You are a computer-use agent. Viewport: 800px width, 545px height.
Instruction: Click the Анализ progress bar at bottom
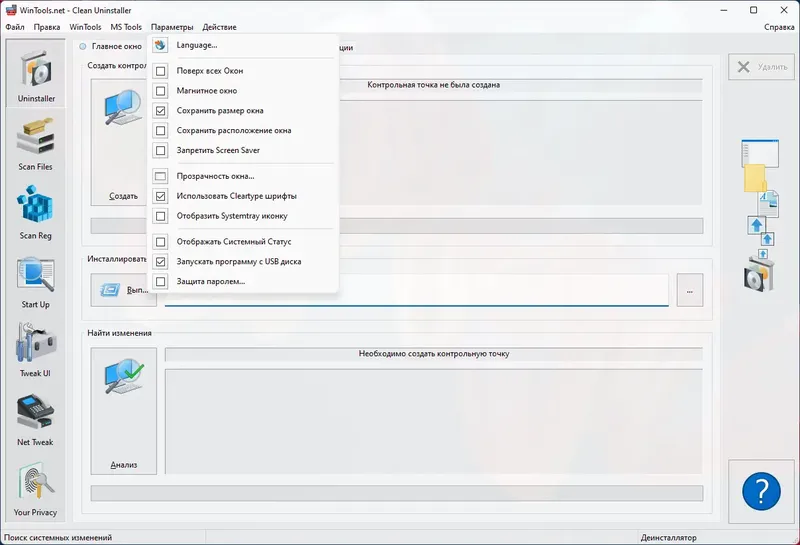click(x=397, y=493)
